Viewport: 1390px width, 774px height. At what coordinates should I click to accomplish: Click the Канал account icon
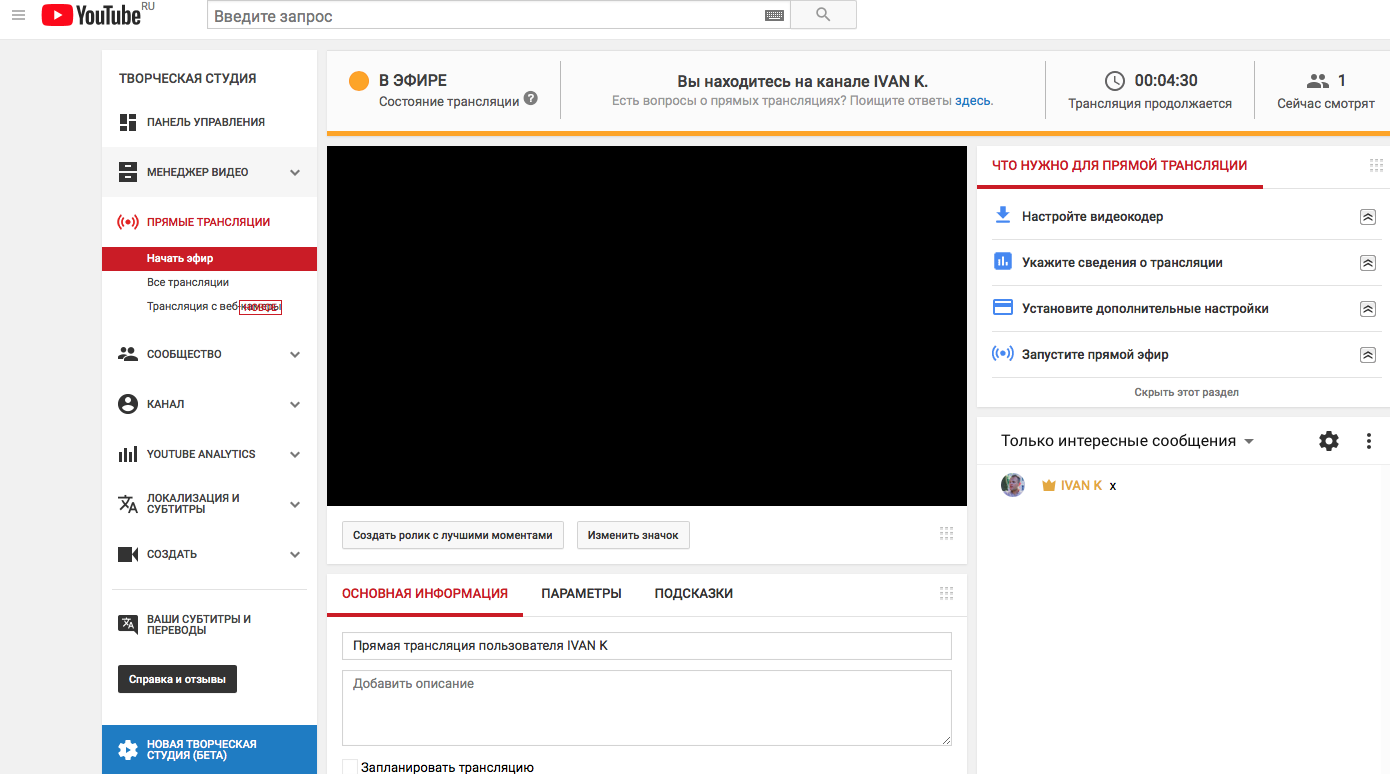coord(128,404)
